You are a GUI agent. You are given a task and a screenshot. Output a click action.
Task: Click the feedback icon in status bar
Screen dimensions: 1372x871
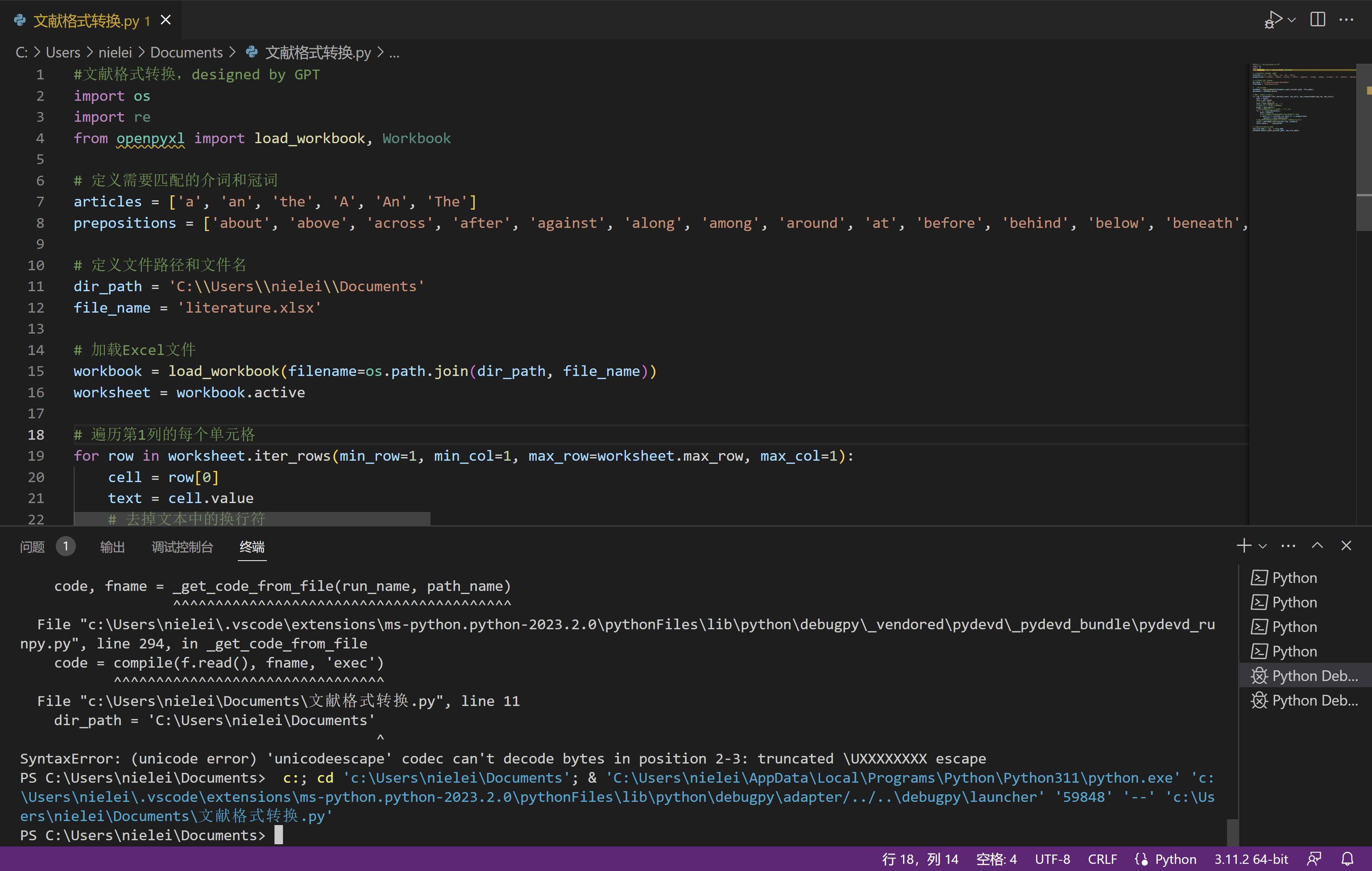pos(1314,859)
